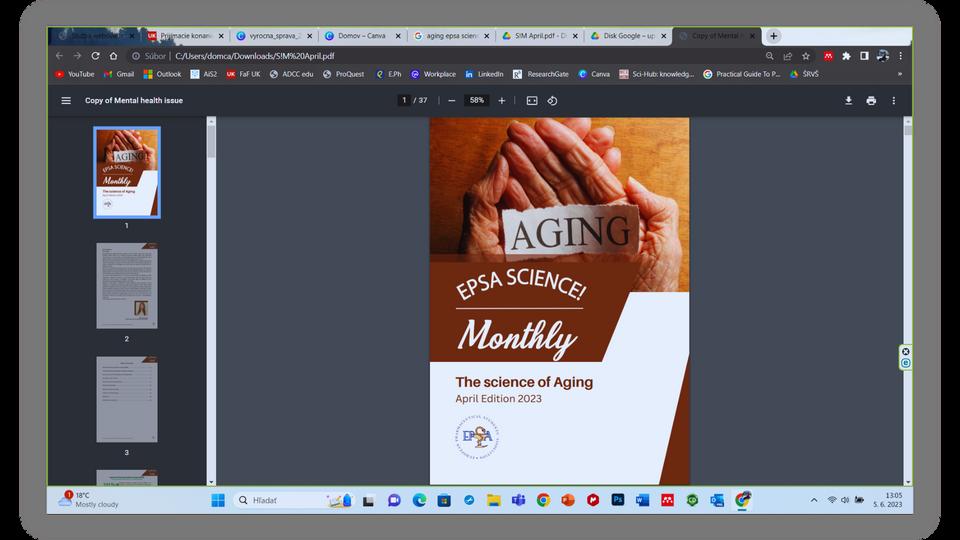960x540 pixels.
Task: Close the Domov – Canva tab
Action: pyautogui.click(x=398, y=36)
